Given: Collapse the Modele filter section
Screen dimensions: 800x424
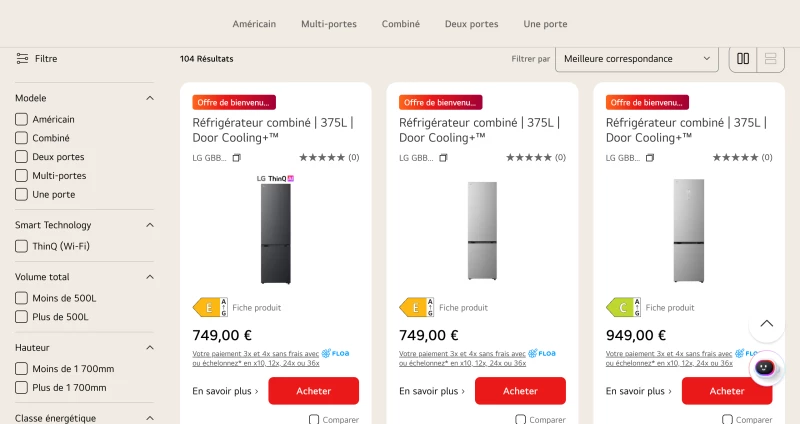Looking at the screenshot, I should [x=149, y=98].
